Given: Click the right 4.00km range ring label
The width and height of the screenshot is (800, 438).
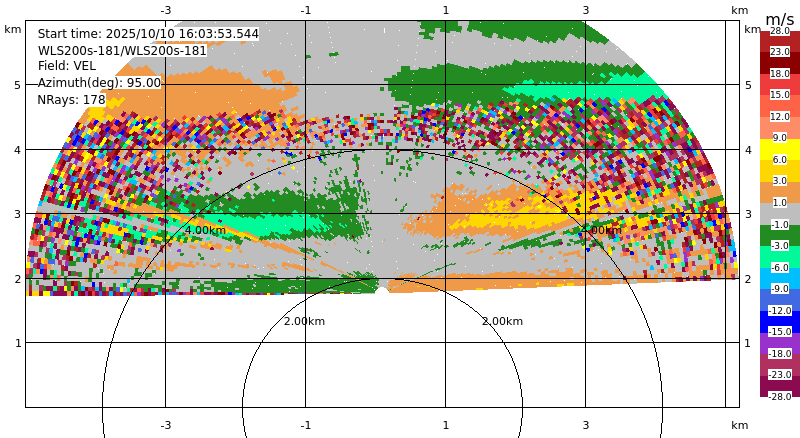Looking at the screenshot, I should [602, 230].
